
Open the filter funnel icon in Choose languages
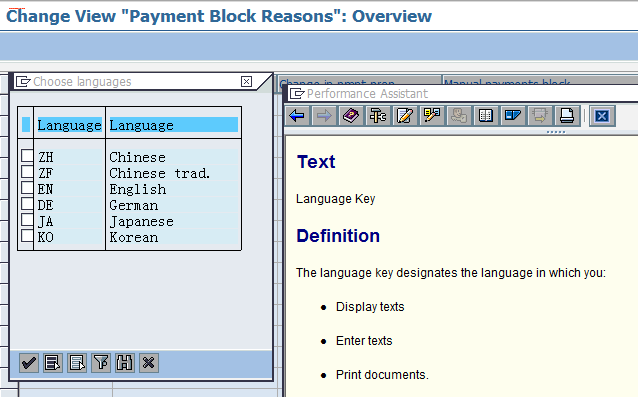pos(101,362)
